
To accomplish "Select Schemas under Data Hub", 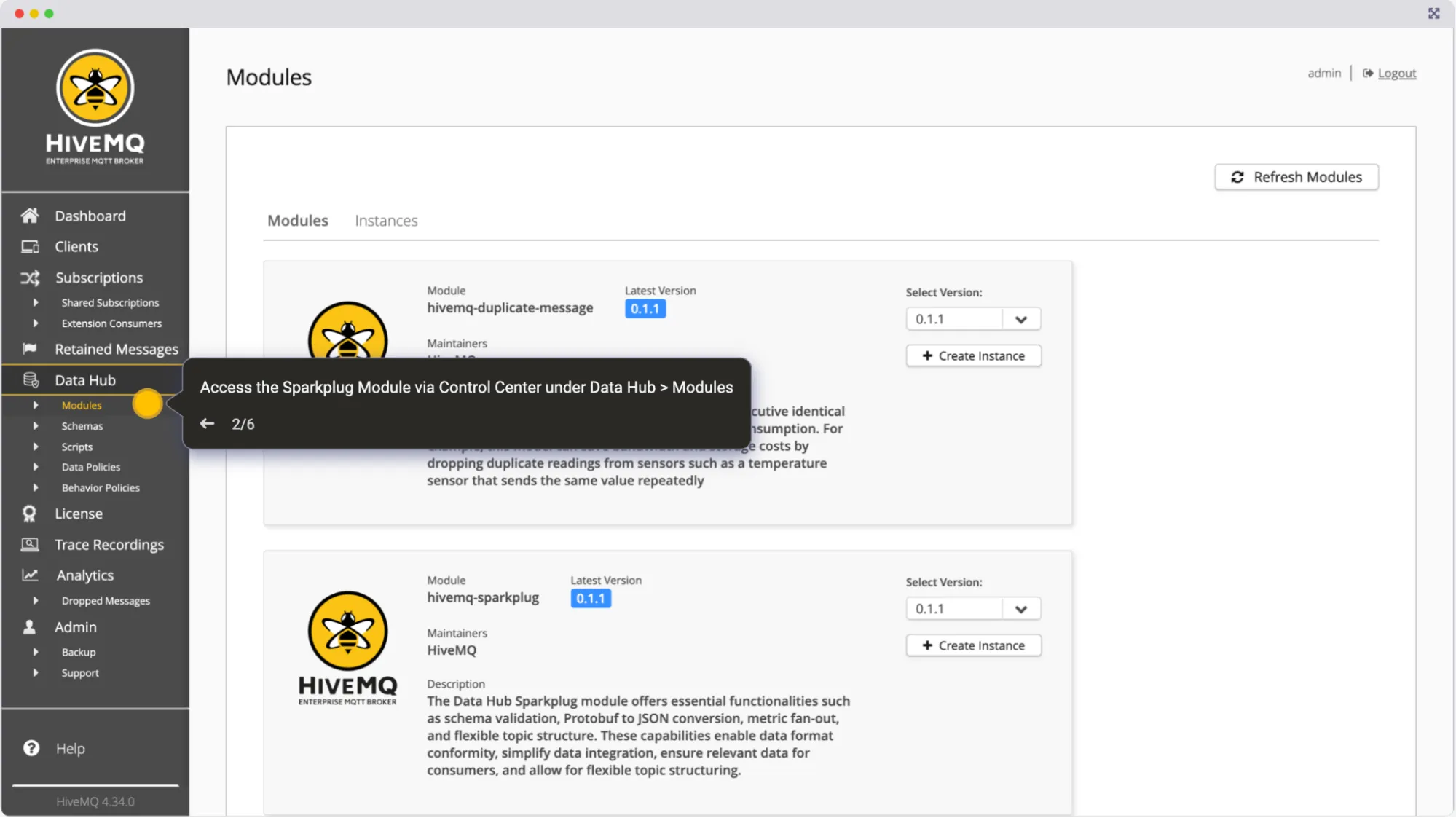I will click(x=82, y=426).
